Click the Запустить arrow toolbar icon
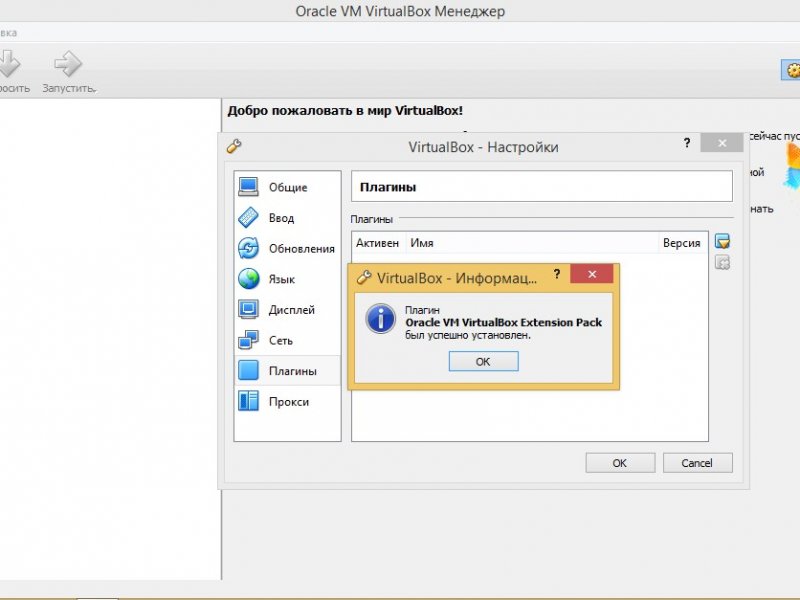800x600 pixels. click(x=68, y=64)
